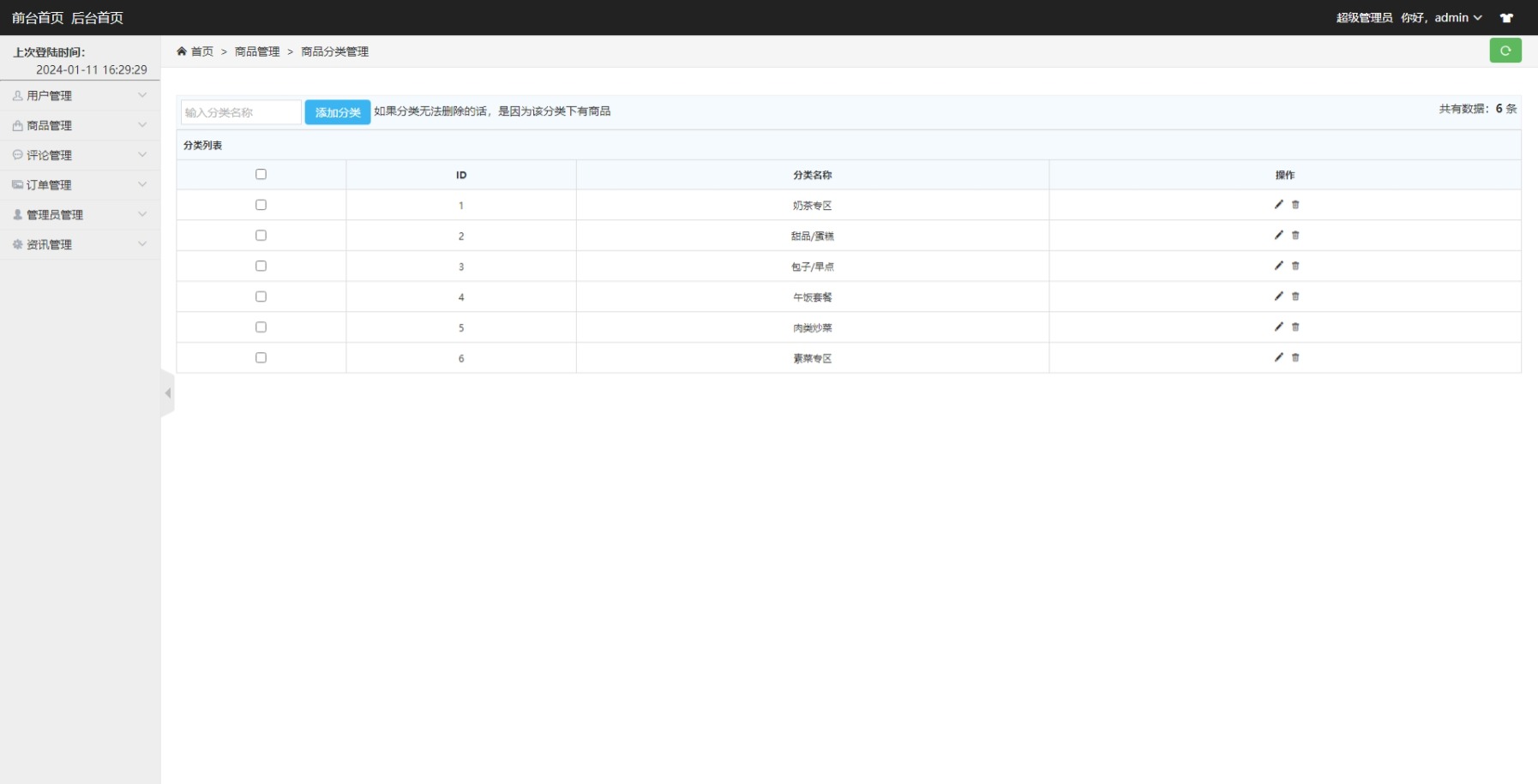Click the 分类名称 column header

pyautogui.click(x=813, y=175)
